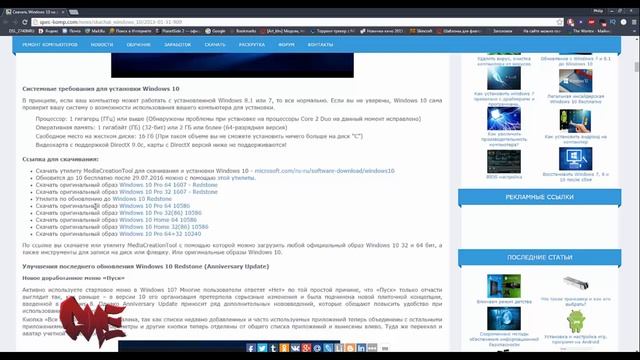Share via the Blogger icon
640x360 pixels.
[350, 348]
